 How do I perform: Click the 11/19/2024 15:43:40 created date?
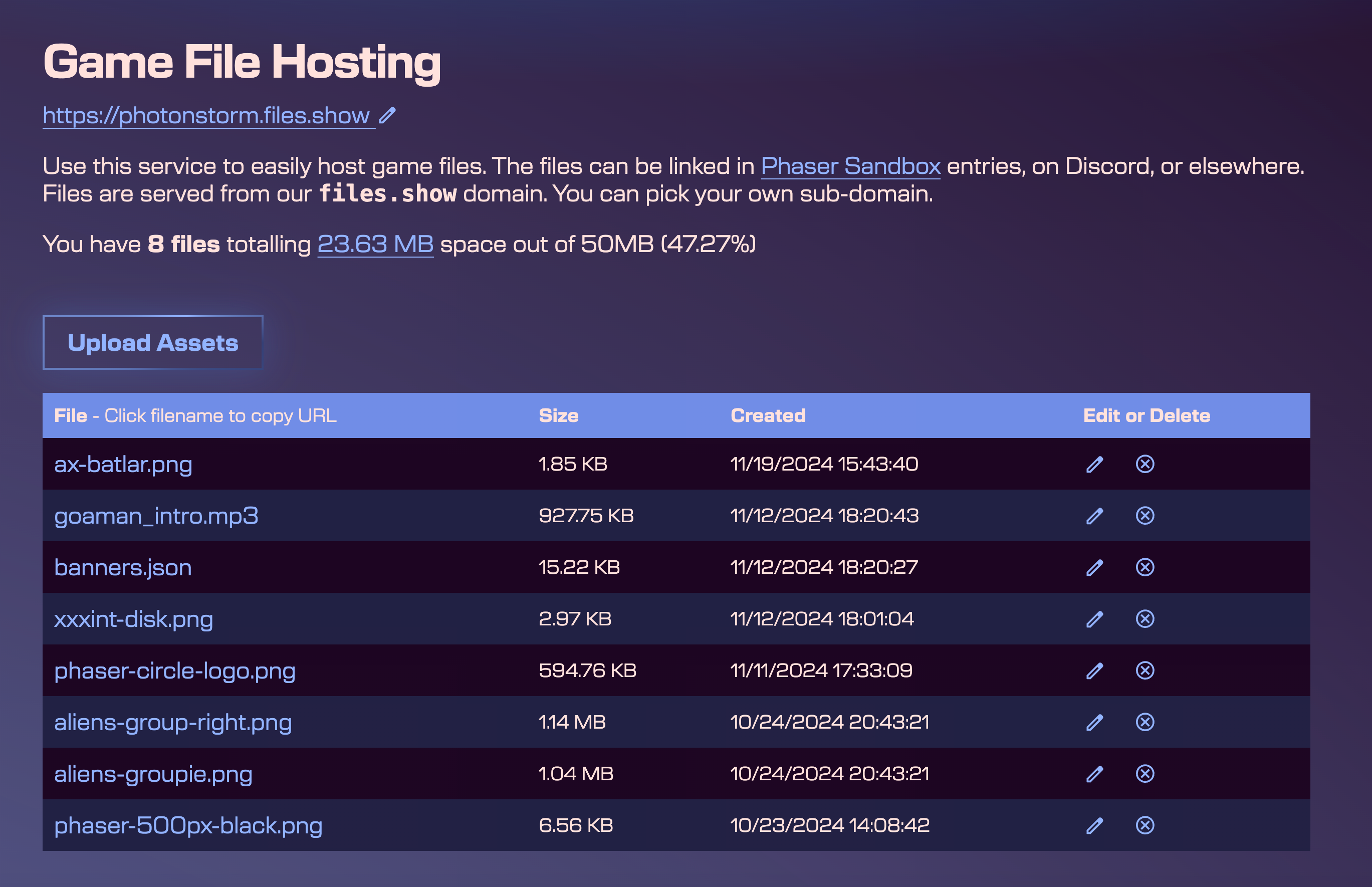pos(824,464)
